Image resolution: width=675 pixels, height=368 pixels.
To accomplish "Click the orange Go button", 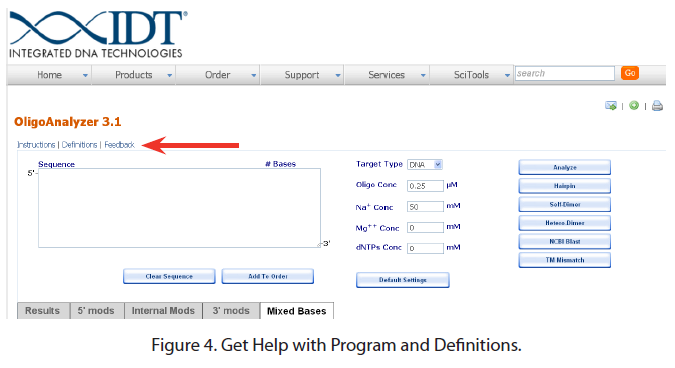I will [x=630, y=73].
